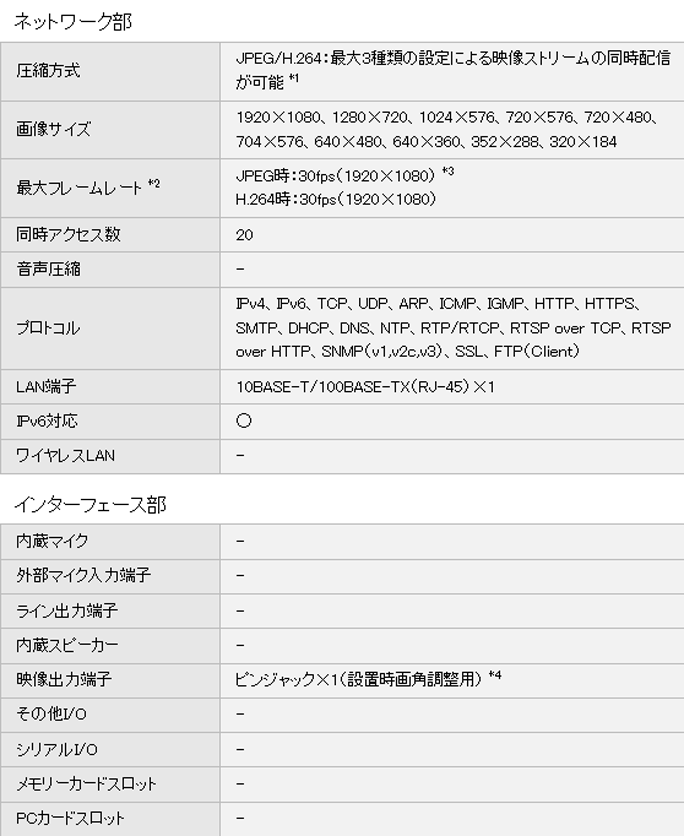Click the 同時アクセス数 value 20
This screenshot has width=684, height=836.
pos(245,235)
